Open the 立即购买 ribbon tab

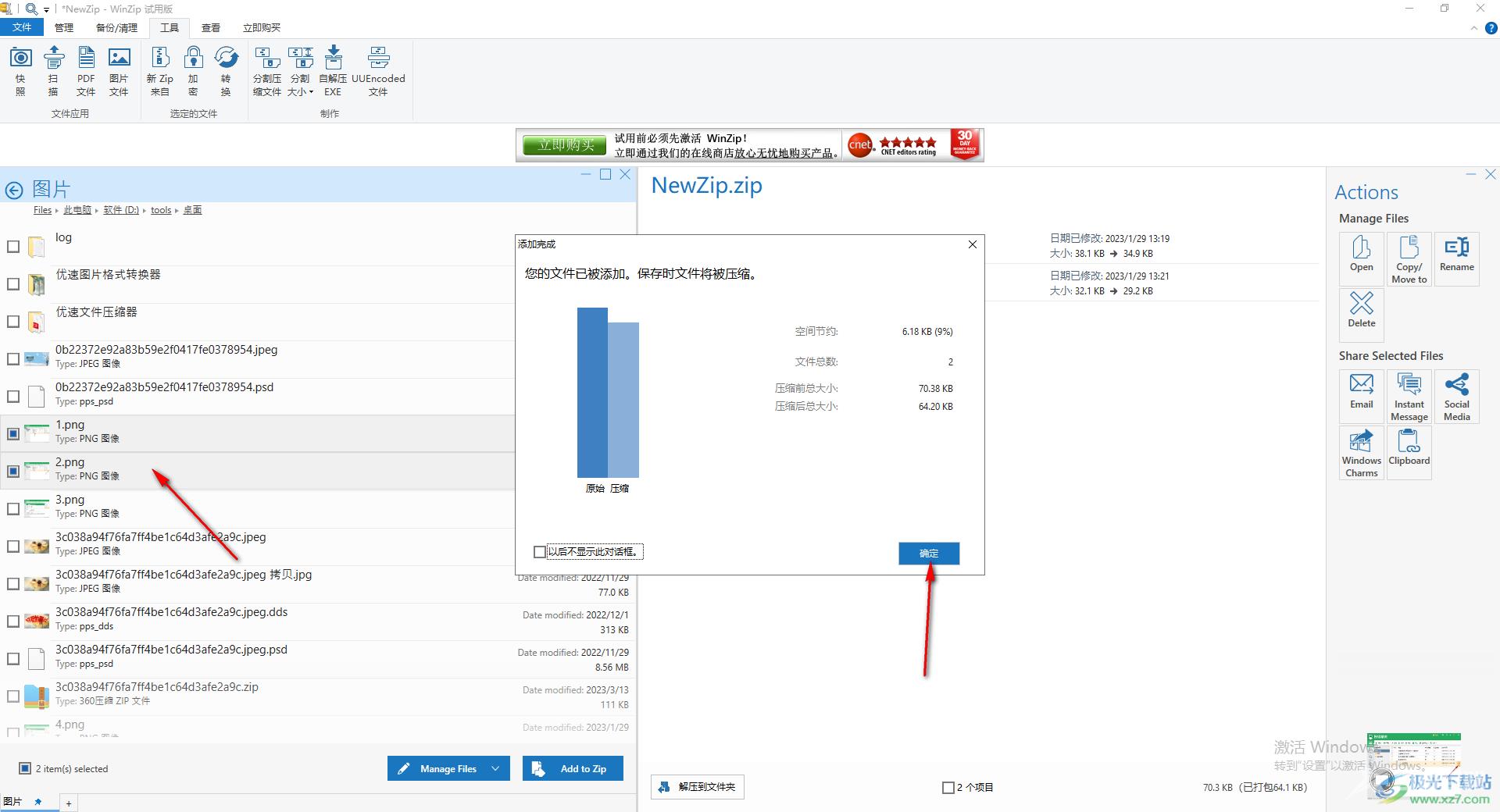(x=262, y=27)
